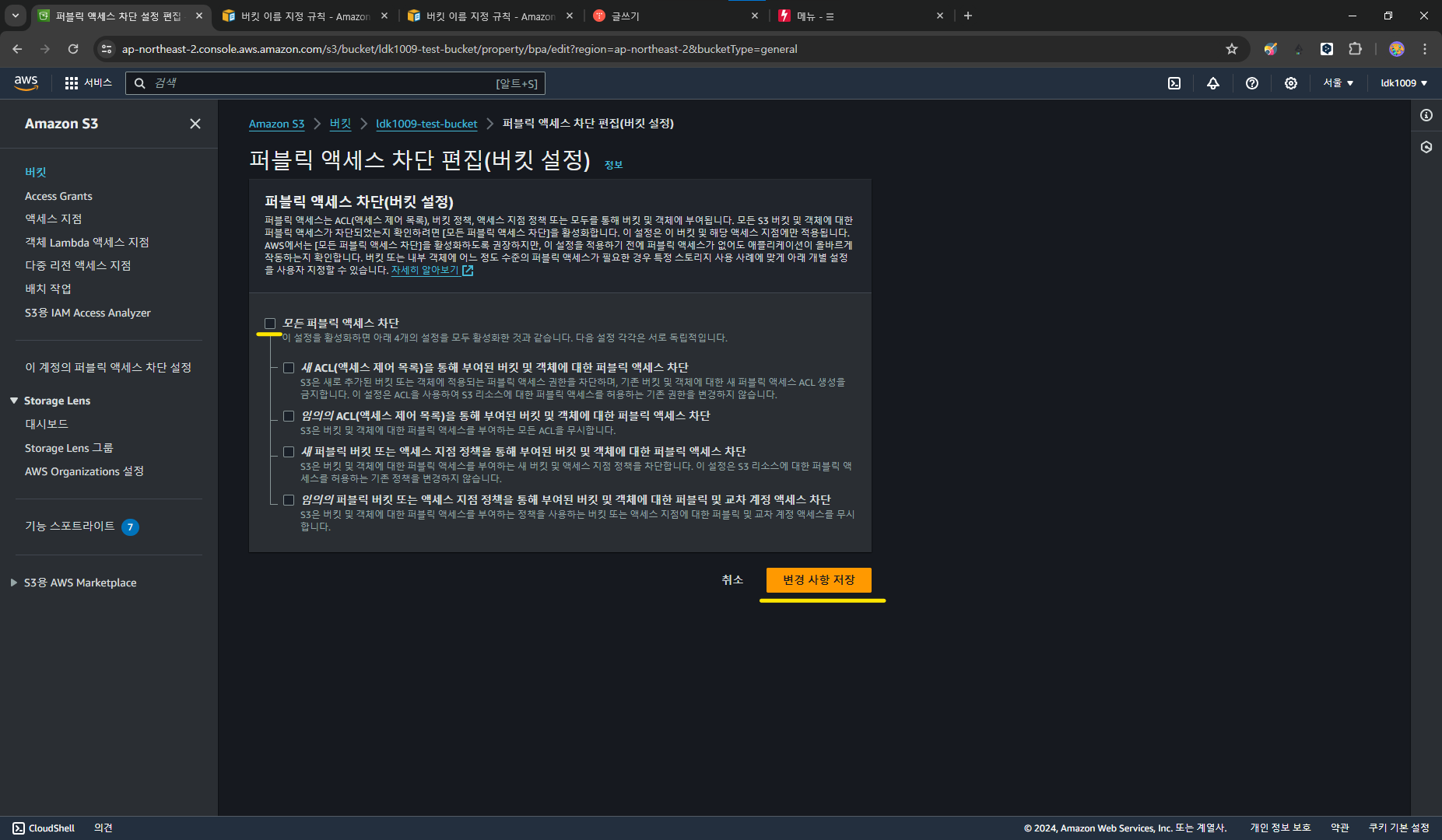Reload the page
The height and width of the screenshot is (840, 1442).
point(73,49)
